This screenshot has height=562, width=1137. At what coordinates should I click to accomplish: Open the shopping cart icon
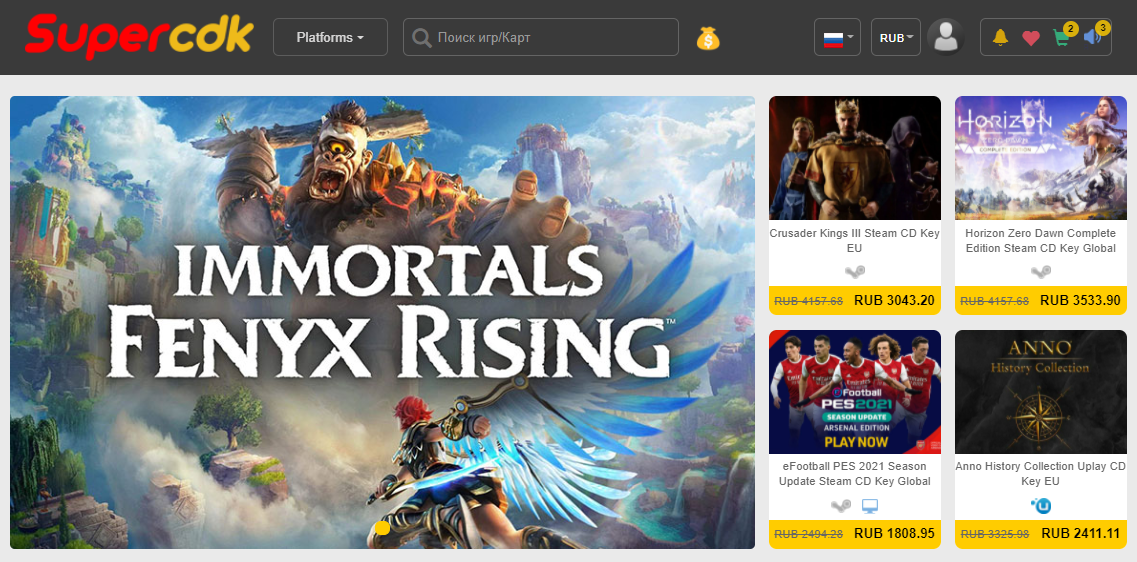pyautogui.click(x=1062, y=38)
